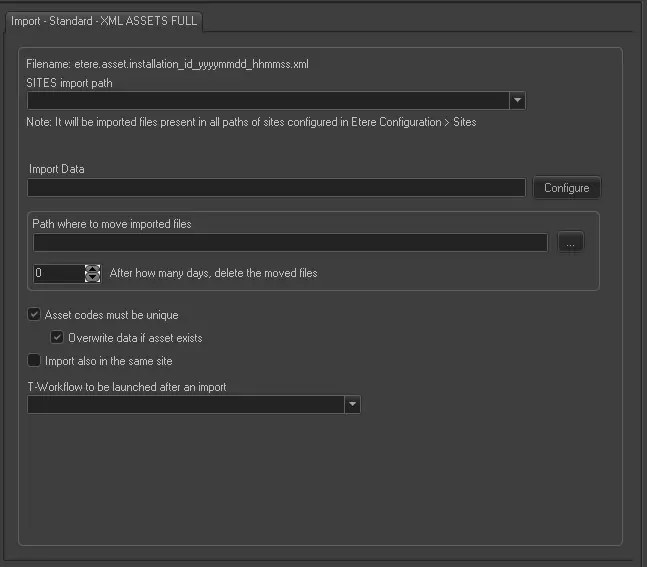Select the Import - Standard - XML ASSETS FULL tab
The height and width of the screenshot is (567, 647).
[x=104, y=20]
